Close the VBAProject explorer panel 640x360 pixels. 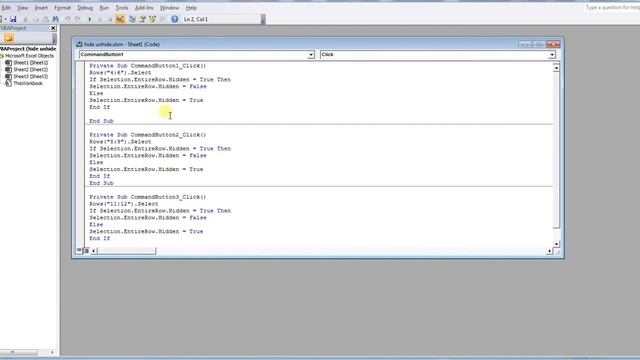pos(53,28)
